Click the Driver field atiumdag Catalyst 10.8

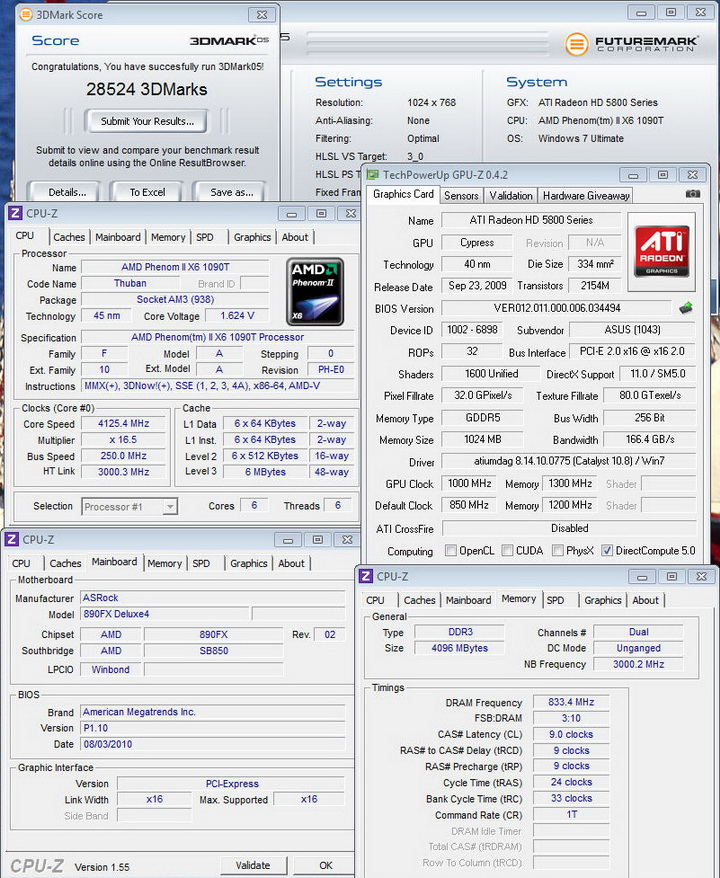click(x=569, y=461)
